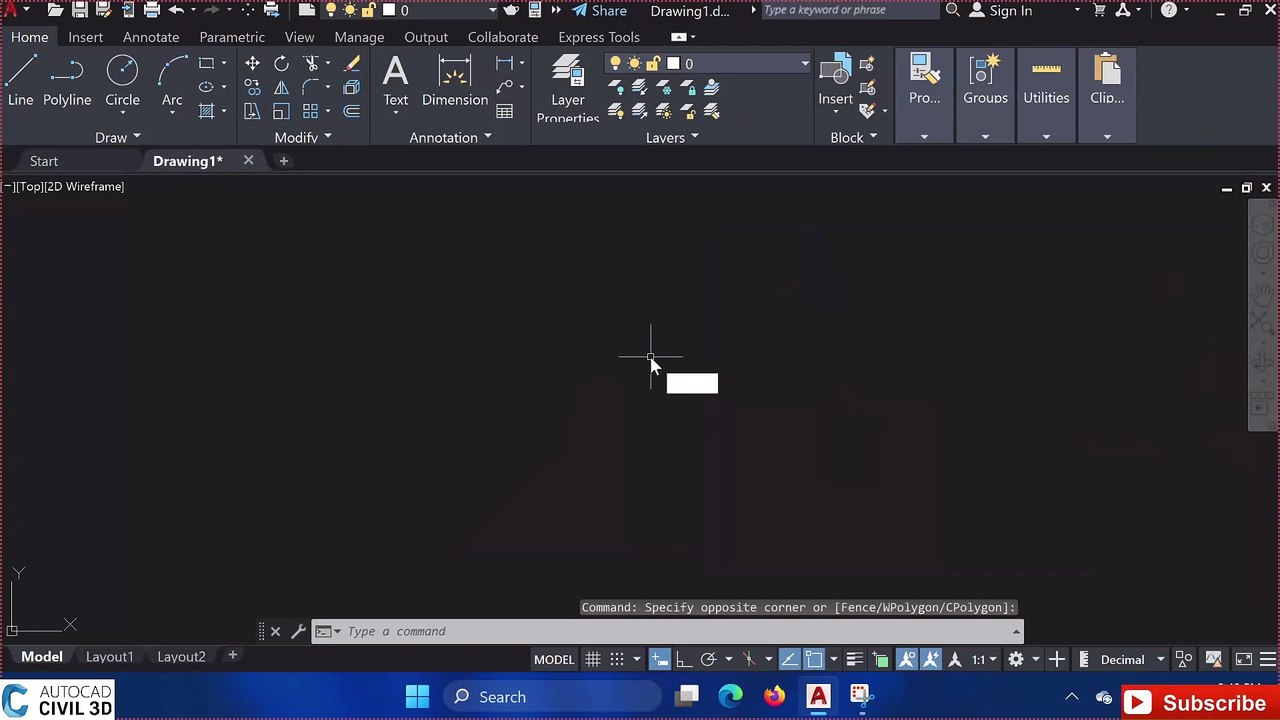1280x720 pixels.
Task: Click the Share button
Action: 599,10
